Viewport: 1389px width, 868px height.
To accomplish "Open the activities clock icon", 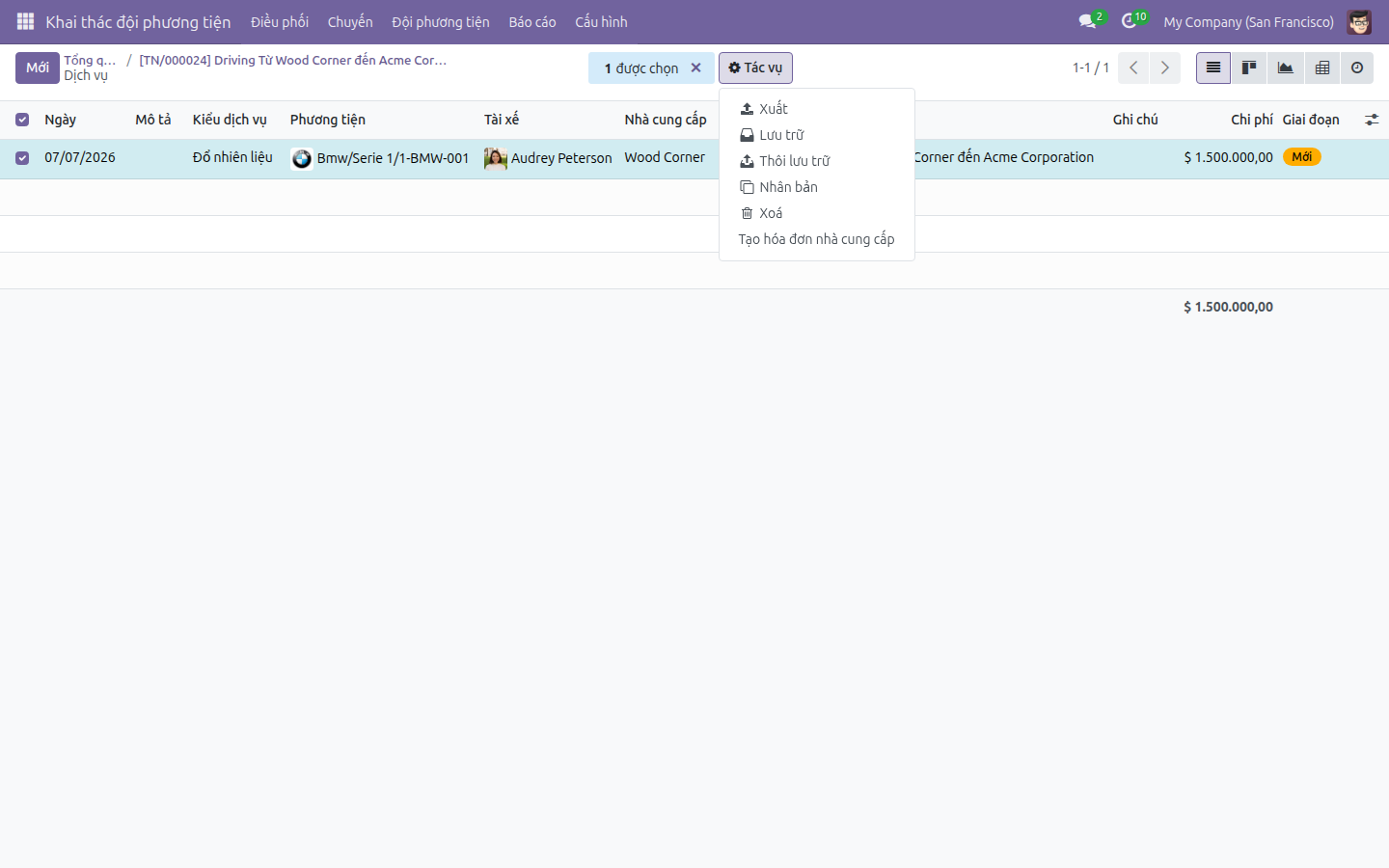I will (x=1130, y=21).
